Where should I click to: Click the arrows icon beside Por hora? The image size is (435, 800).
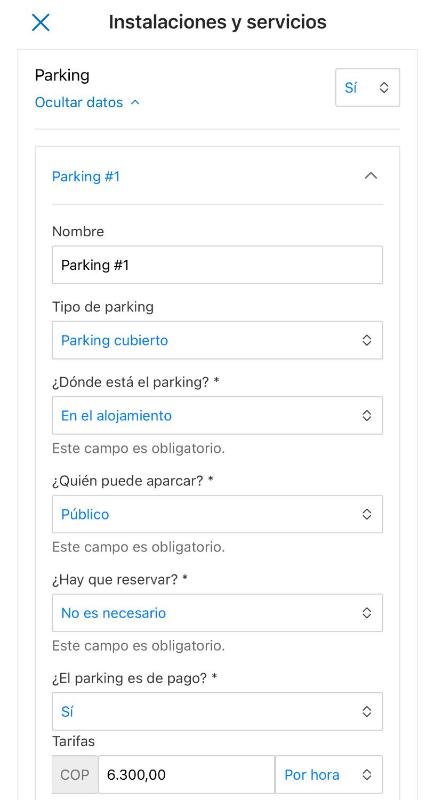367,774
